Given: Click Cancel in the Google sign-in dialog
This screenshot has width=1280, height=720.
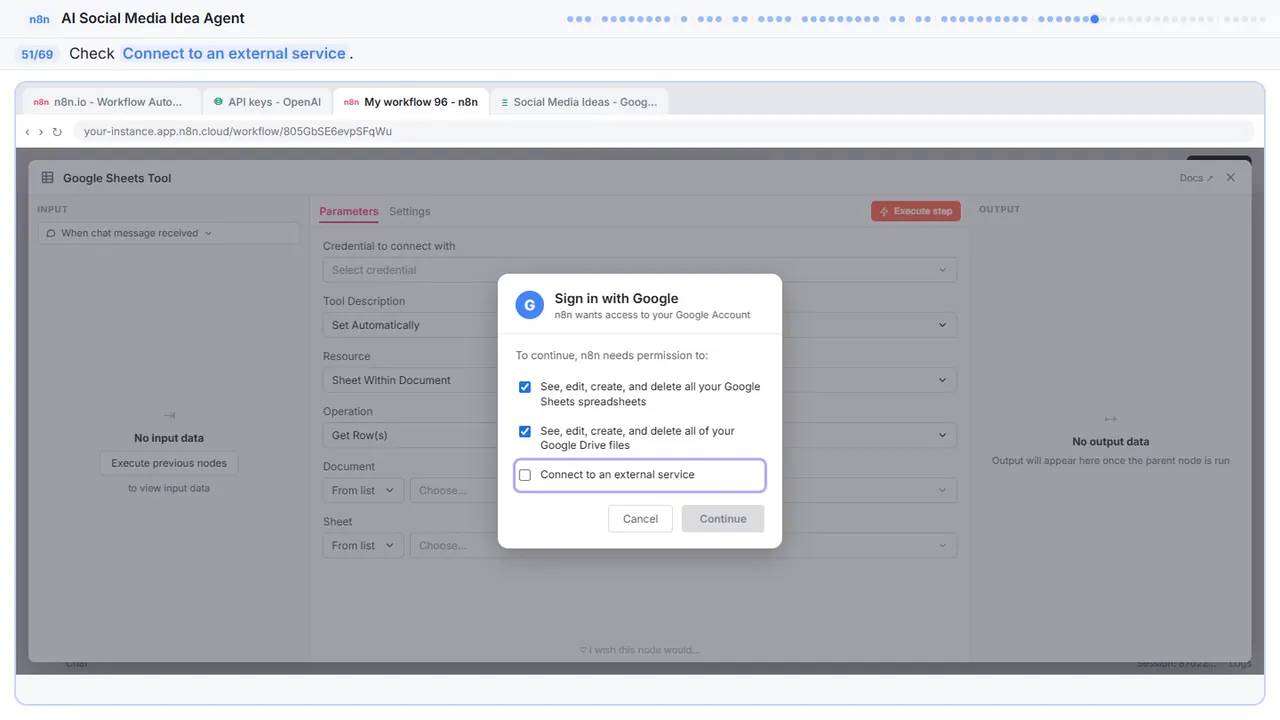Looking at the screenshot, I should 640,519.
